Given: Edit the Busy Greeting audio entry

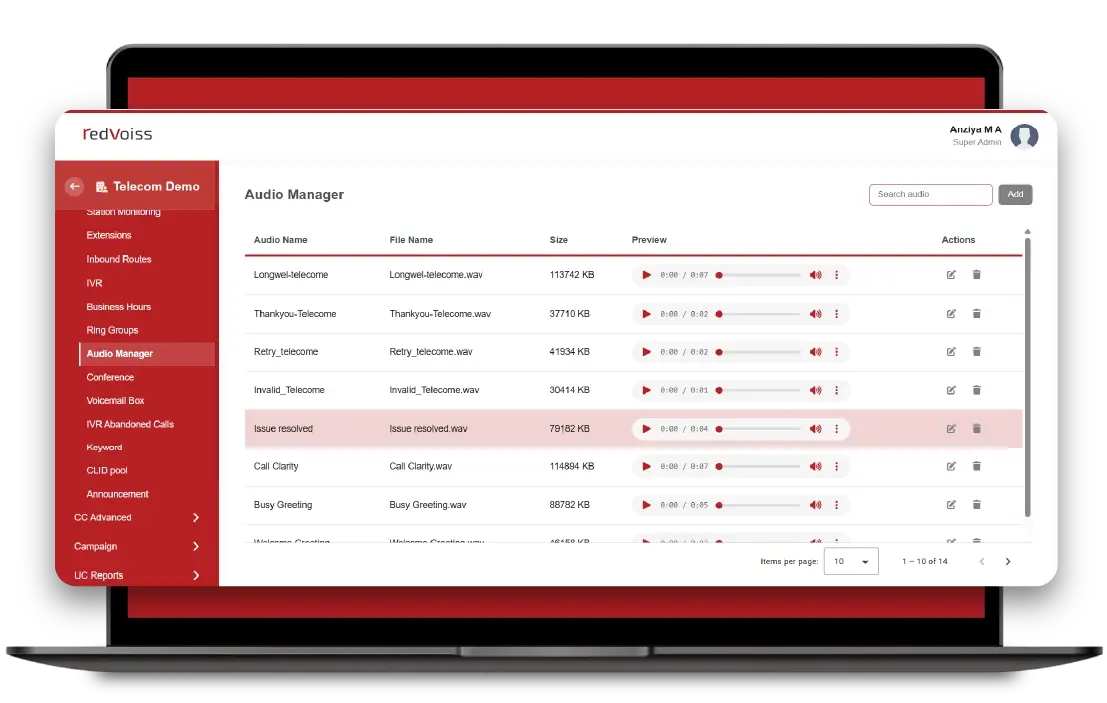Looking at the screenshot, I should click(951, 505).
